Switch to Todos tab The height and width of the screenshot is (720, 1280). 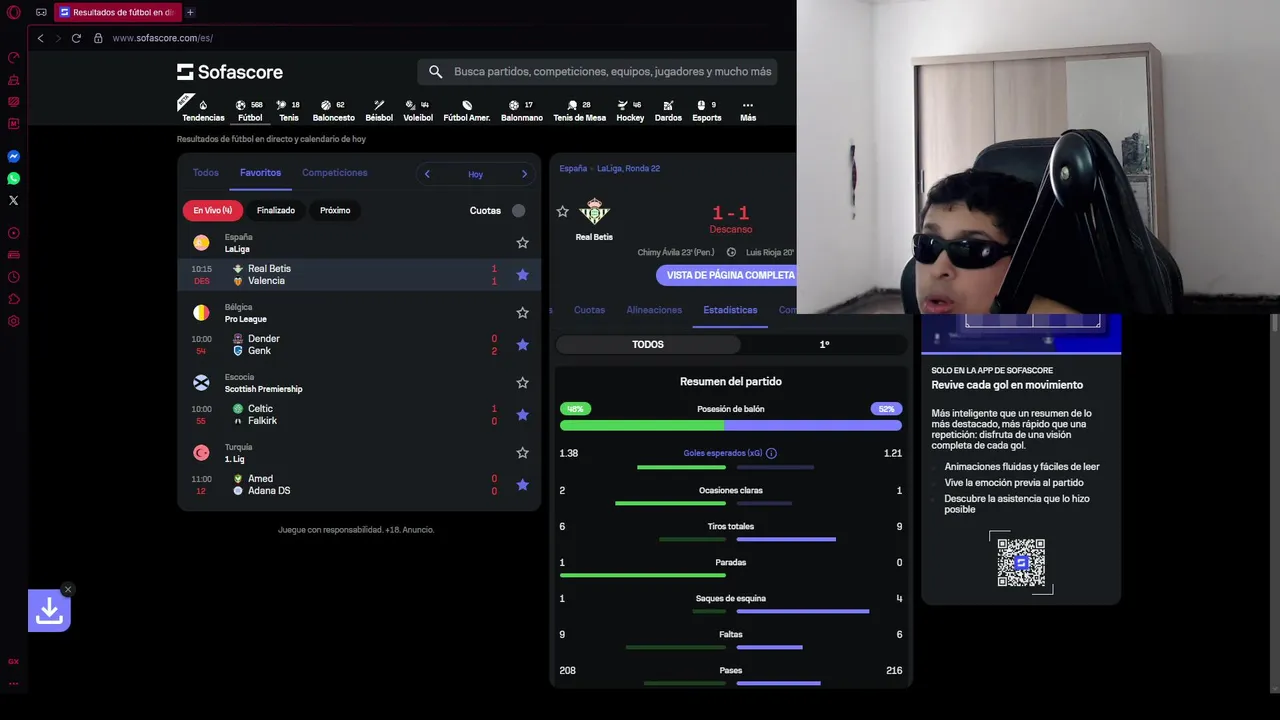coord(206,173)
